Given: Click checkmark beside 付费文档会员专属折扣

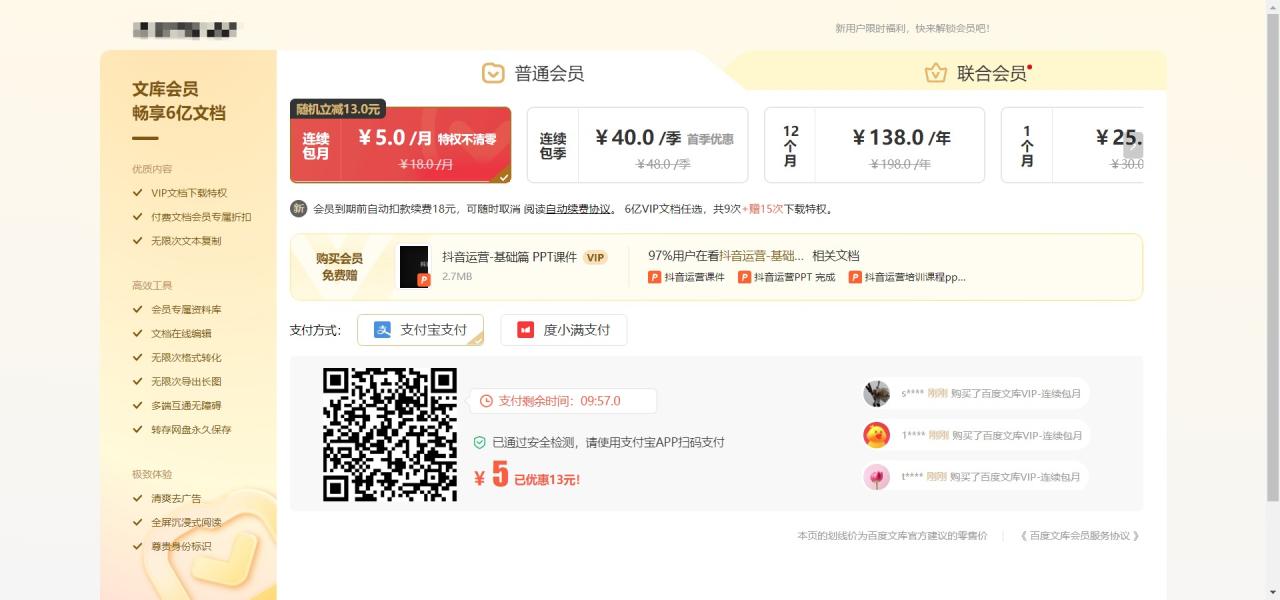Looking at the screenshot, I should [138, 217].
